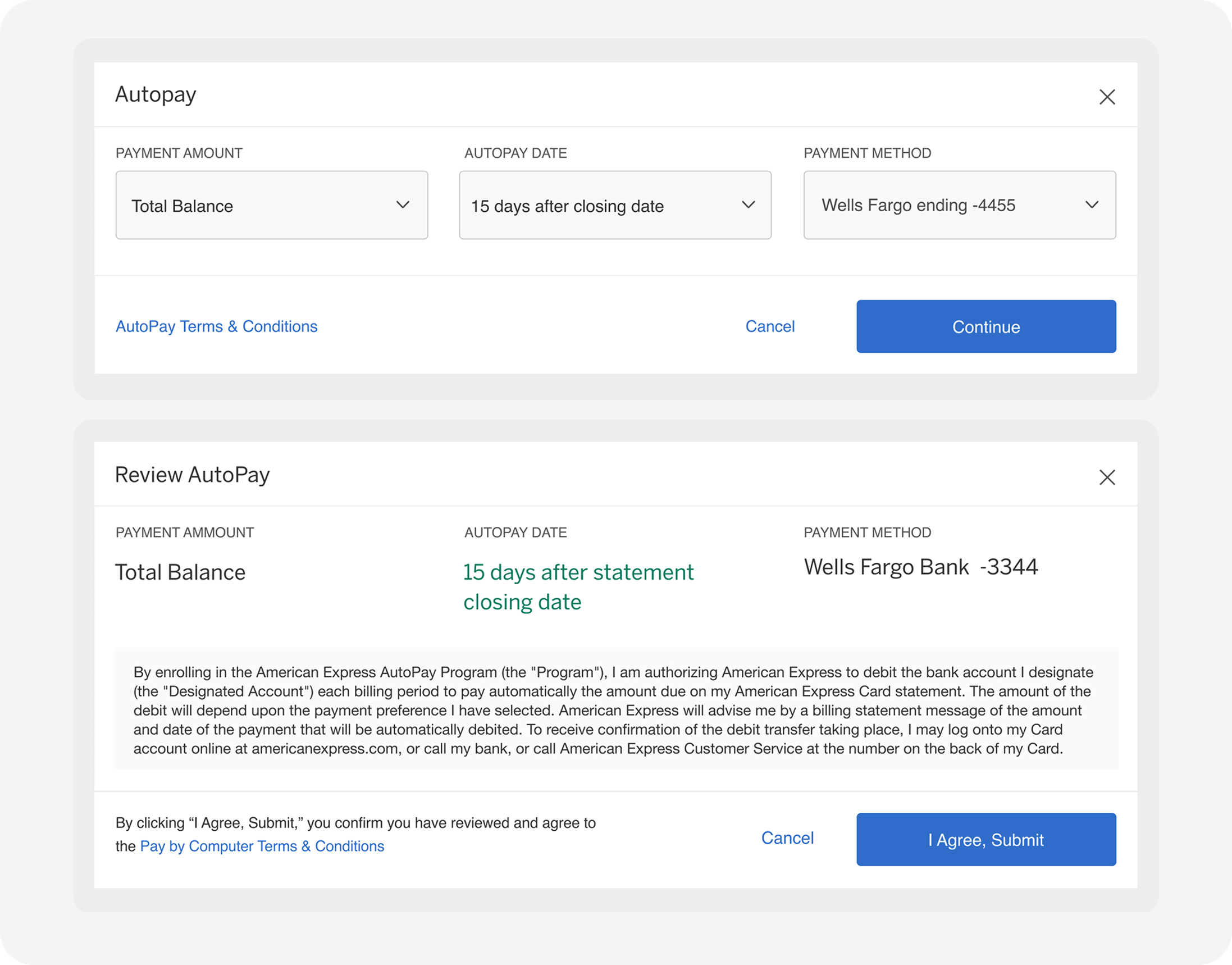This screenshot has height=965, width=1232.
Task: Click Wells Fargo Bank -3344 text
Action: (x=921, y=567)
